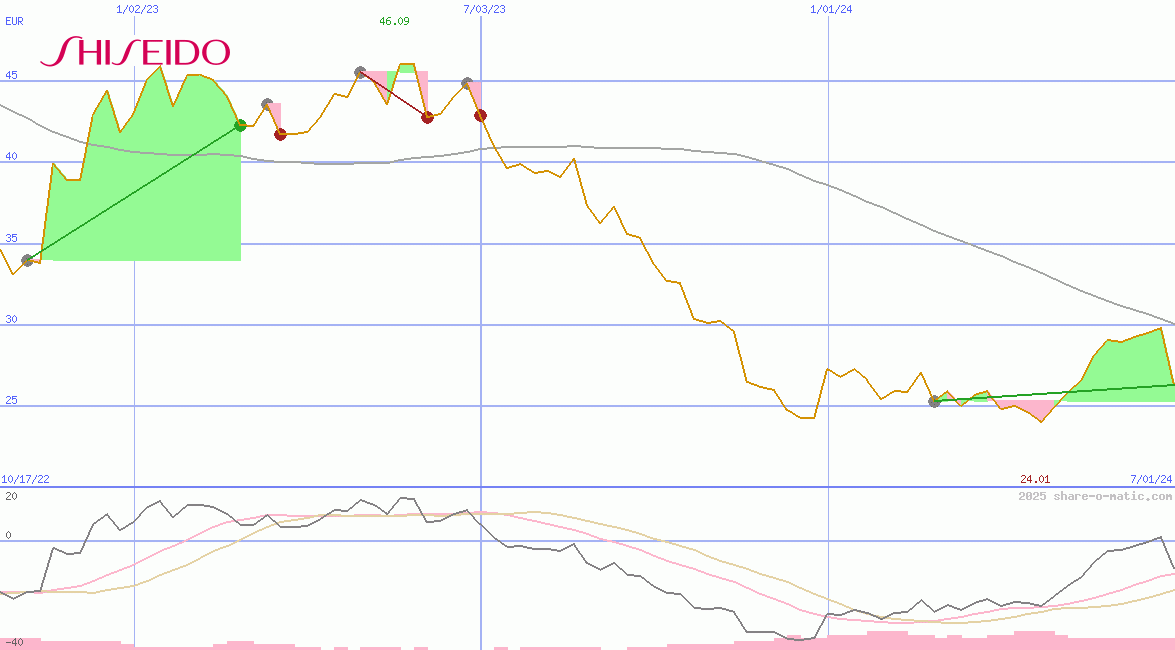The height and width of the screenshot is (650, 1175).
Task: Click gray entry marker starting the large green trade
Action: (27, 260)
